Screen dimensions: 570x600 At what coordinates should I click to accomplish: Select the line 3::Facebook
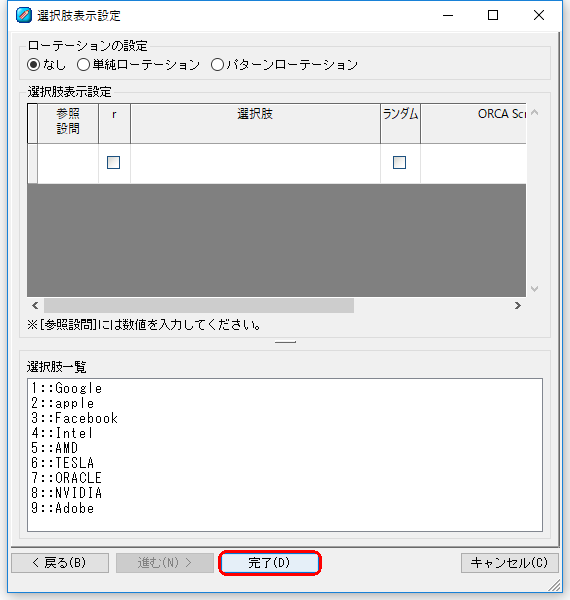(75, 418)
